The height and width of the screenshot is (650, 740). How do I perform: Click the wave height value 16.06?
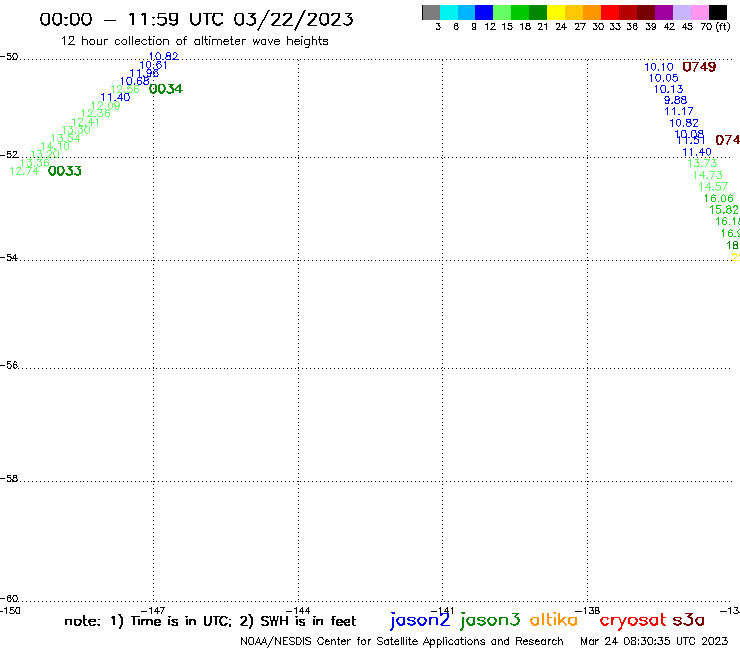point(719,198)
